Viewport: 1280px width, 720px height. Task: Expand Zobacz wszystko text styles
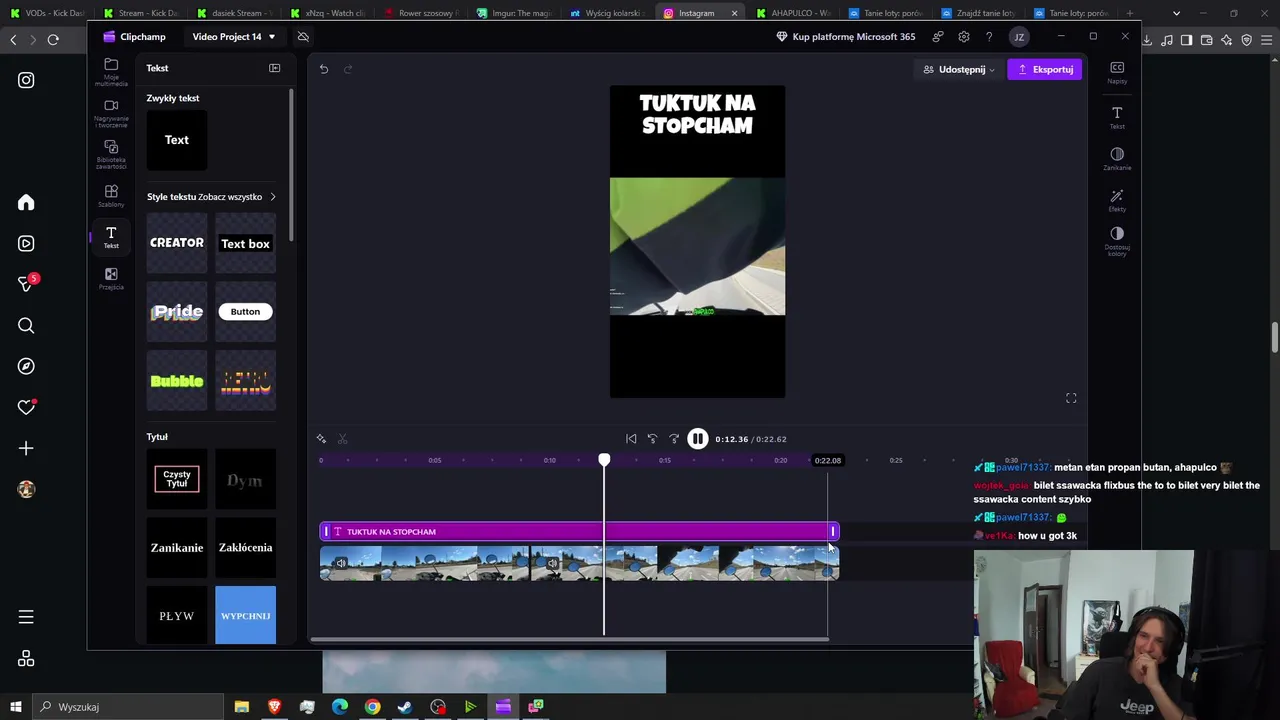click(x=237, y=197)
